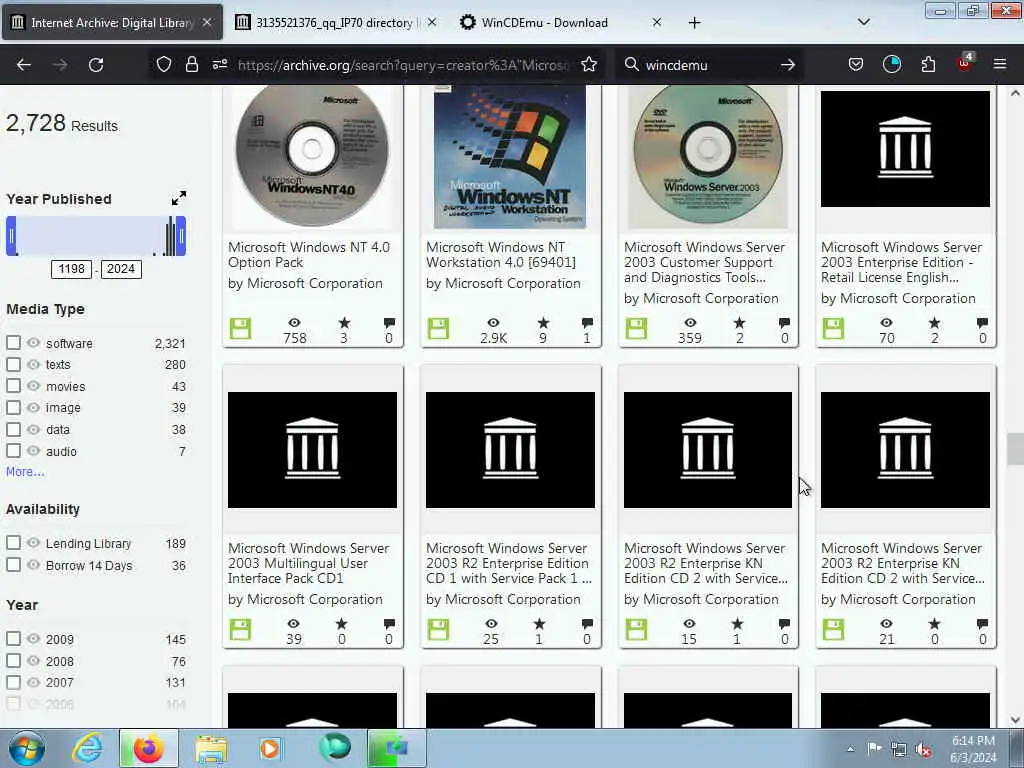Click the wincdemu search box
Image resolution: width=1024 pixels, height=768 pixels.
(709, 65)
